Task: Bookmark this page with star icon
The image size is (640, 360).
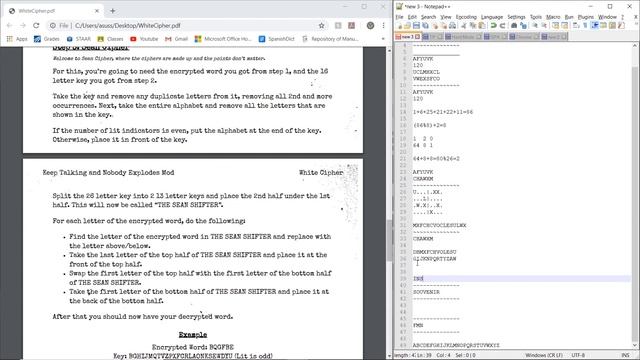Action: pos(321,25)
